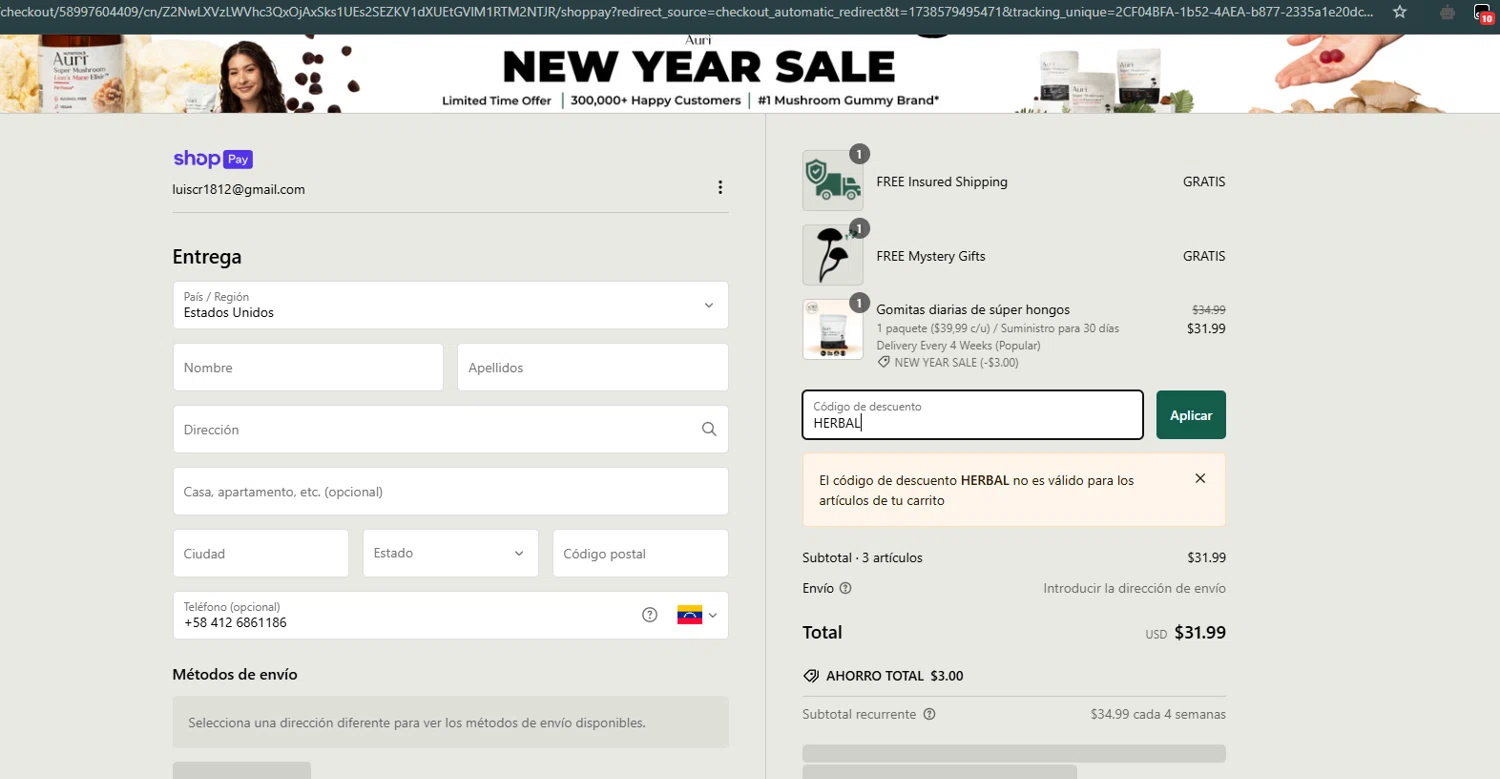Image resolution: width=1500 pixels, height=779 pixels.
Task: Click into the Dirección address field
Action: click(450, 429)
